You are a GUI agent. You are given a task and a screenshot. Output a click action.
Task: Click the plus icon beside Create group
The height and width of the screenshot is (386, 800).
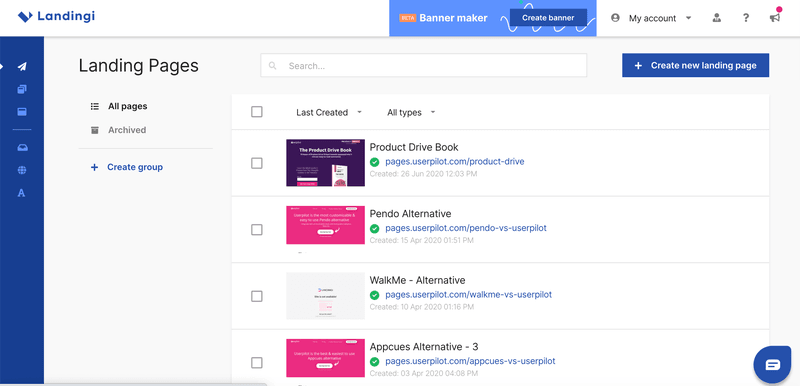94,167
